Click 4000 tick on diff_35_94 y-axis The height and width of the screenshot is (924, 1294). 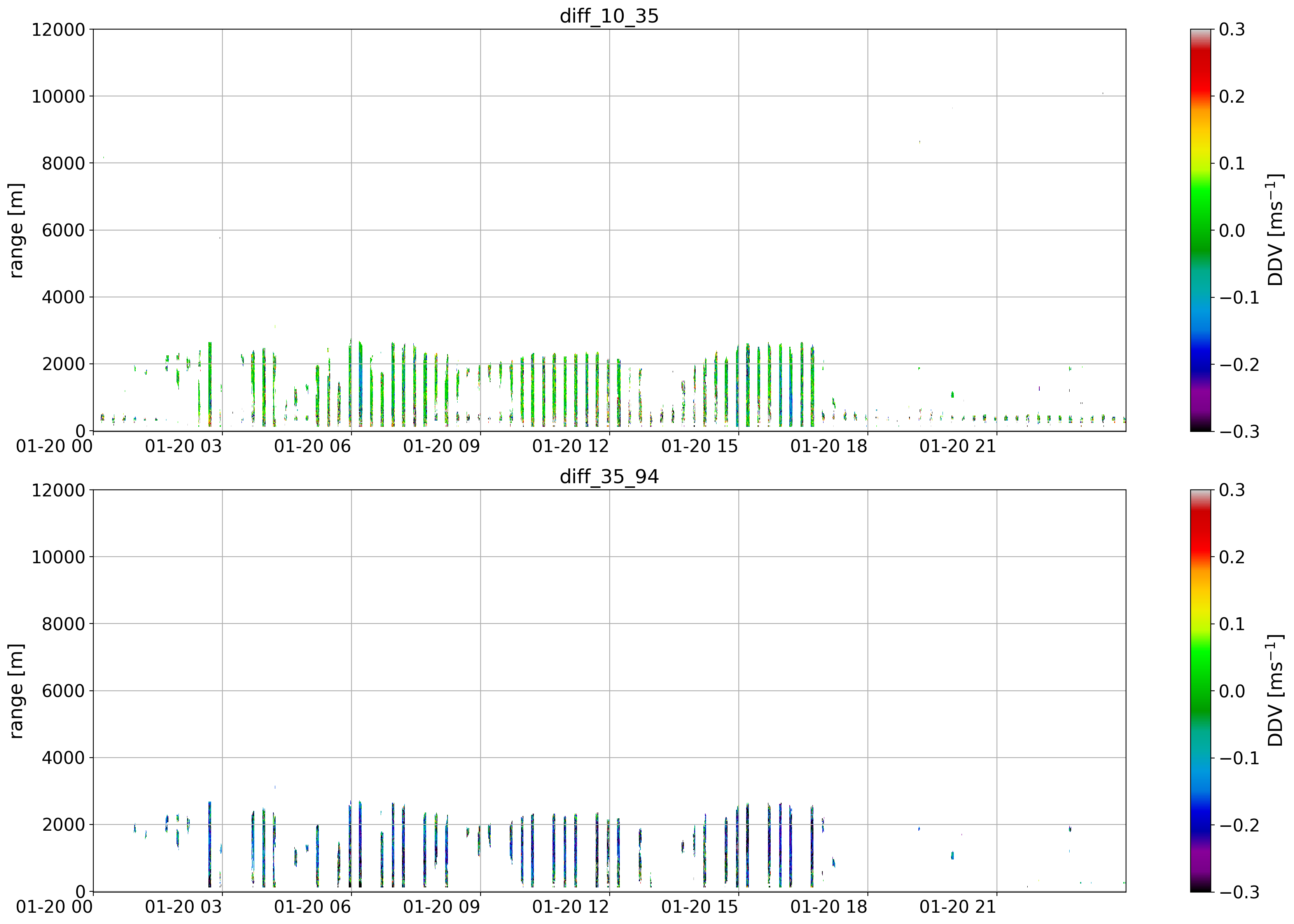pos(64,758)
